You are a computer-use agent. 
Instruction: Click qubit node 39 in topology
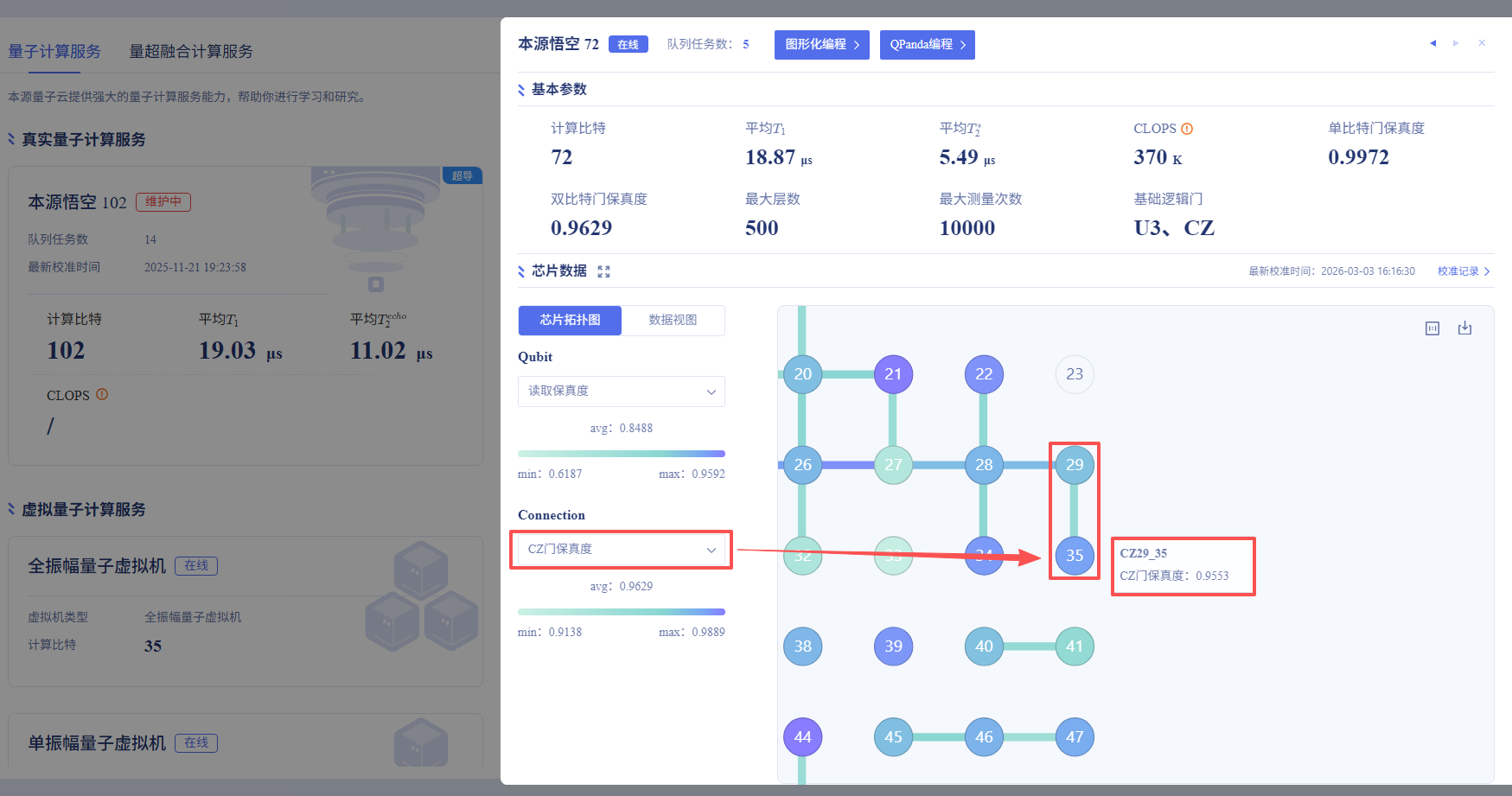pos(893,646)
